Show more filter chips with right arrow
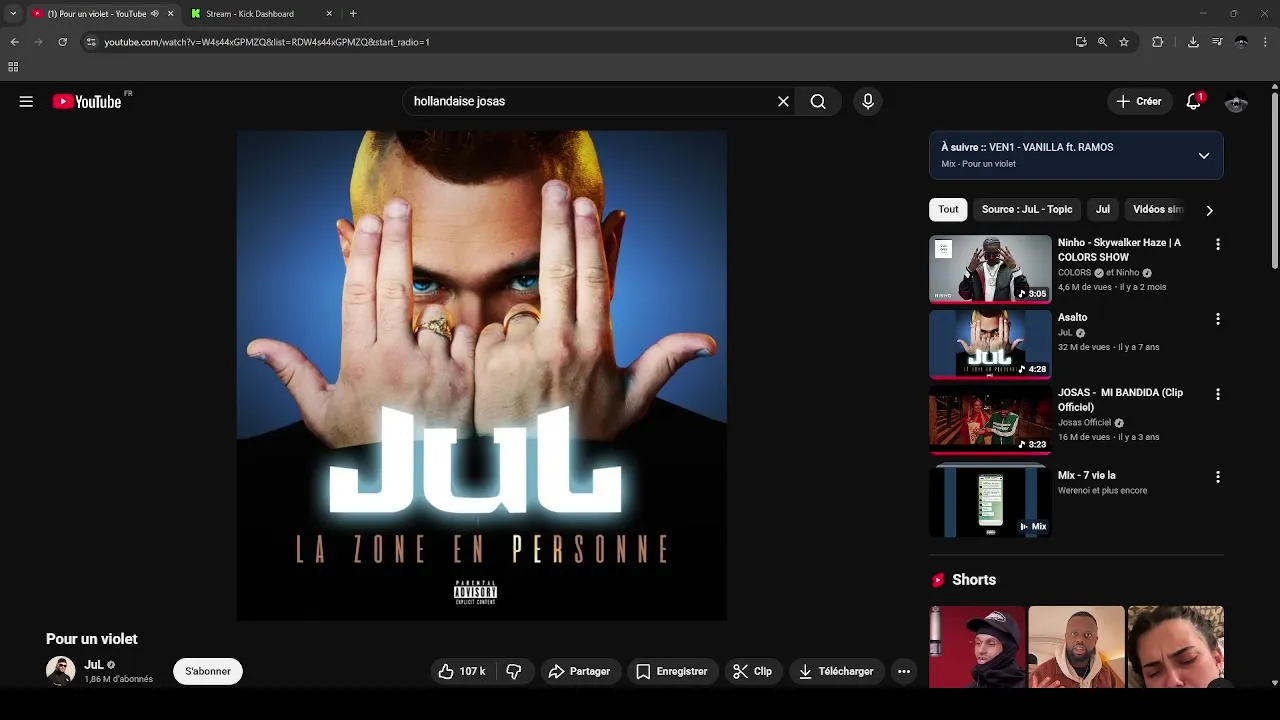 point(1209,210)
